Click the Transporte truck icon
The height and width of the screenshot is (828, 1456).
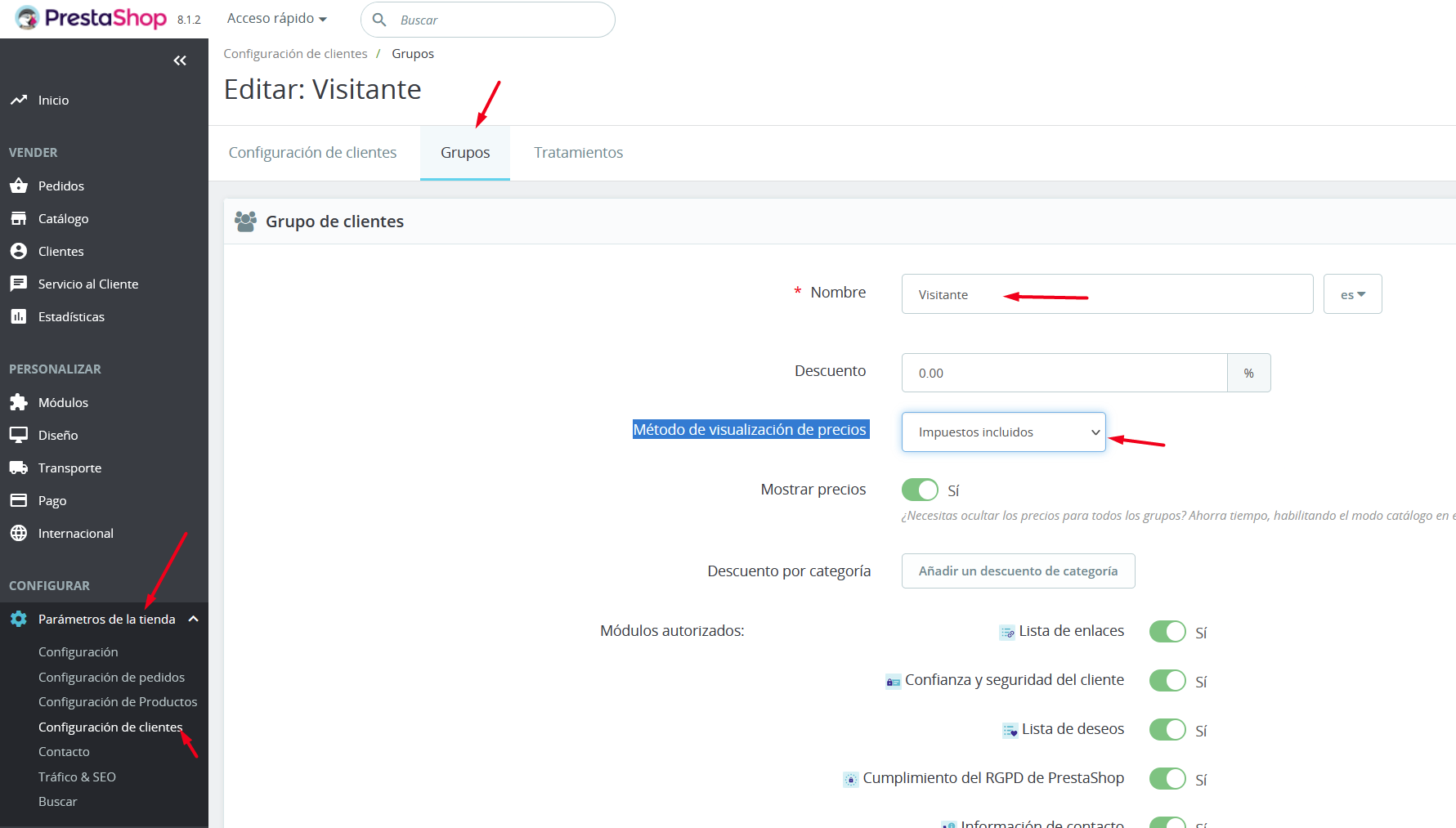click(19, 468)
